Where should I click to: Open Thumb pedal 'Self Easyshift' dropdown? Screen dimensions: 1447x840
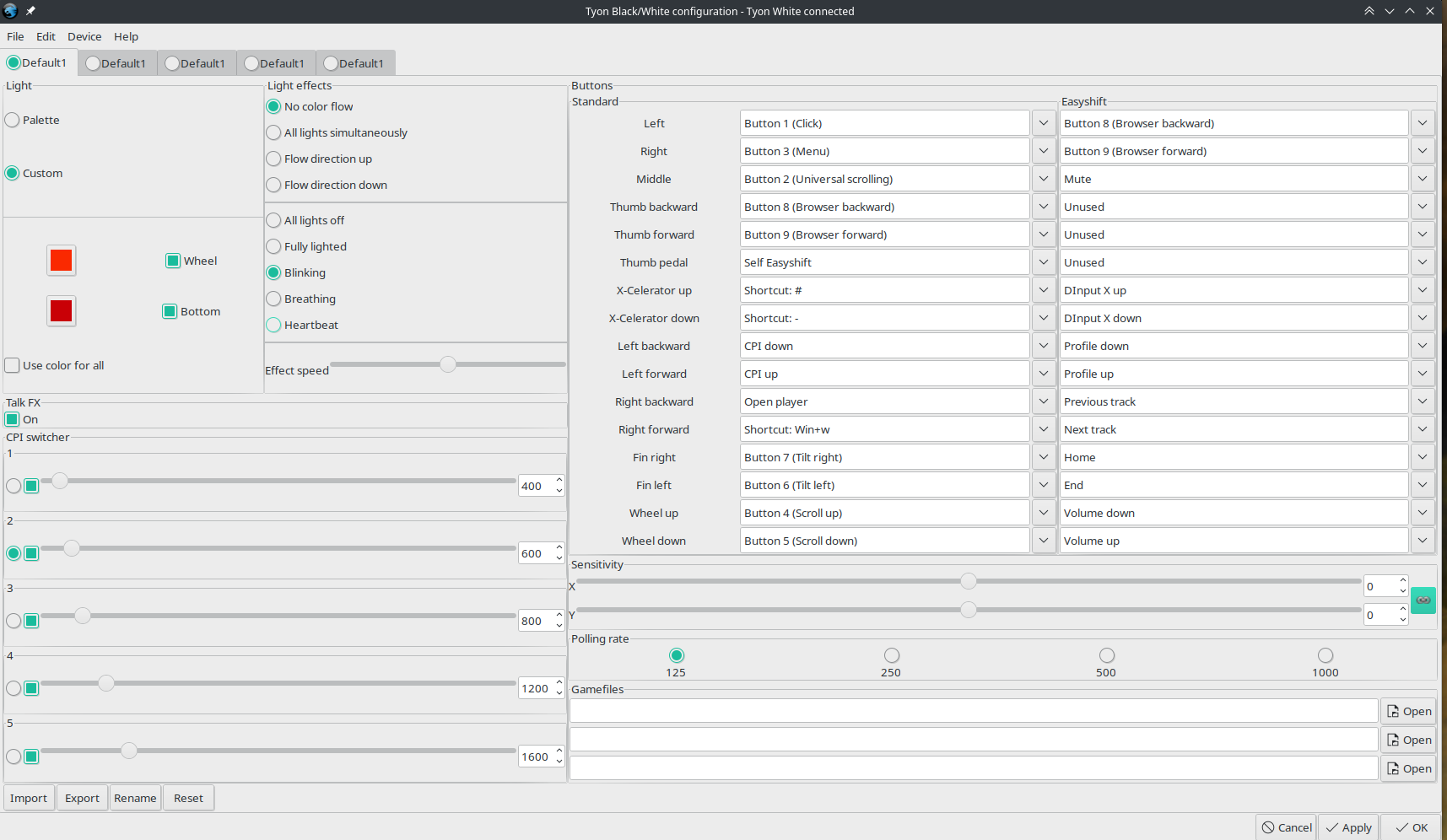click(x=1044, y=262)
